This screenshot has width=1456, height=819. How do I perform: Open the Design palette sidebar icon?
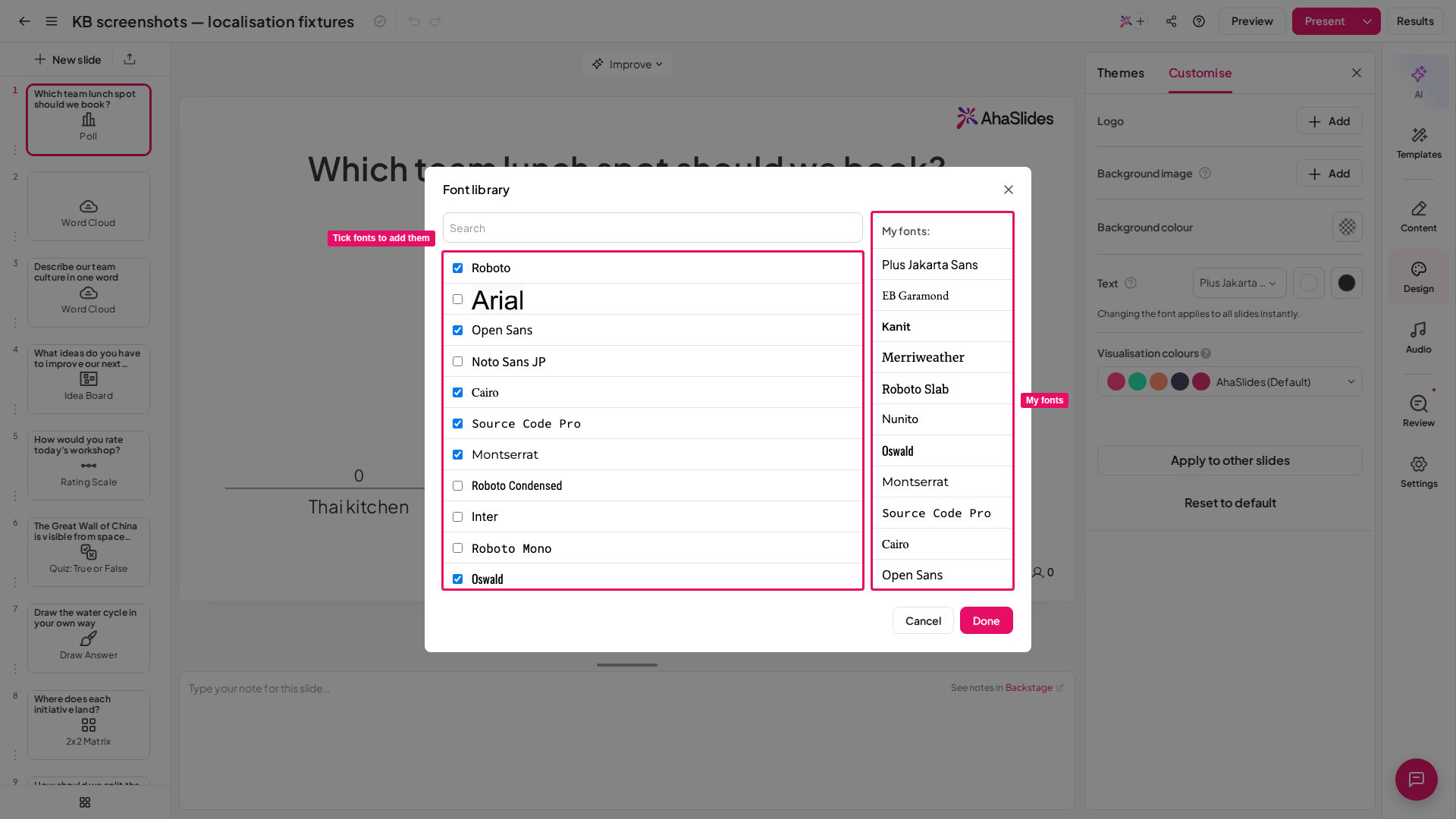tap(1418, 277)
